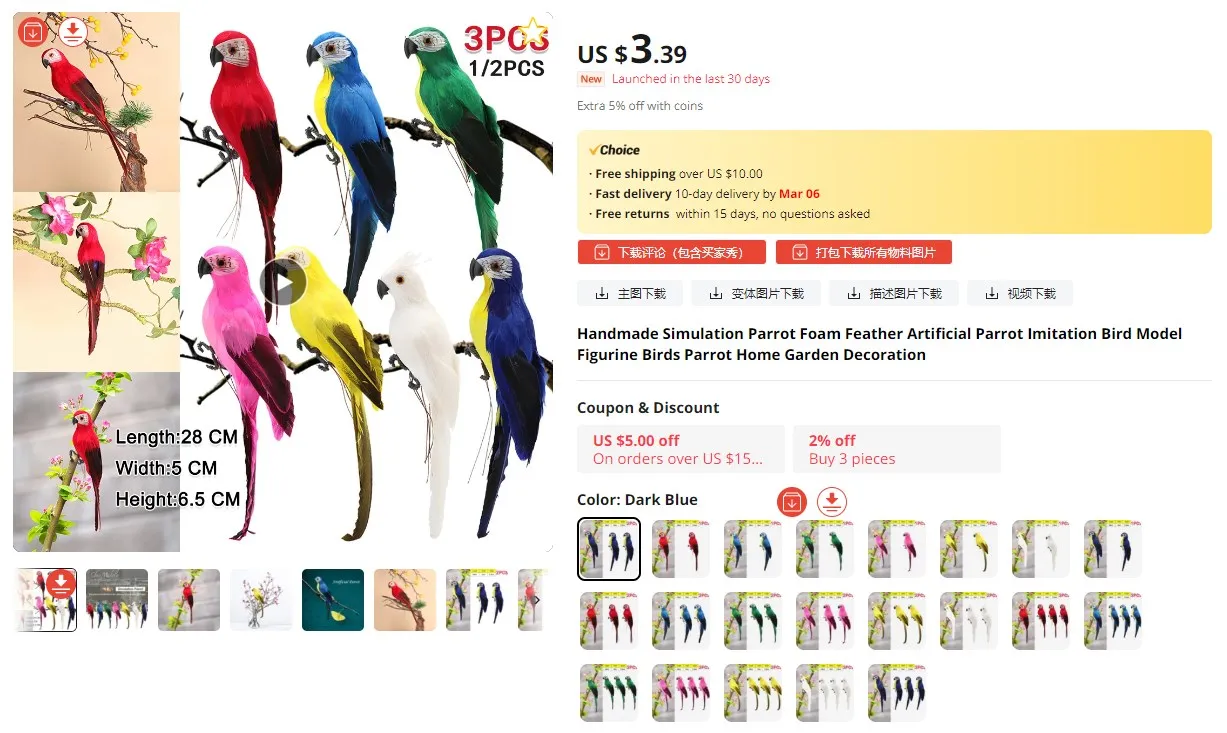Select the US $5.00 off coupon
1227x733 pixels.
coord(681,449)
